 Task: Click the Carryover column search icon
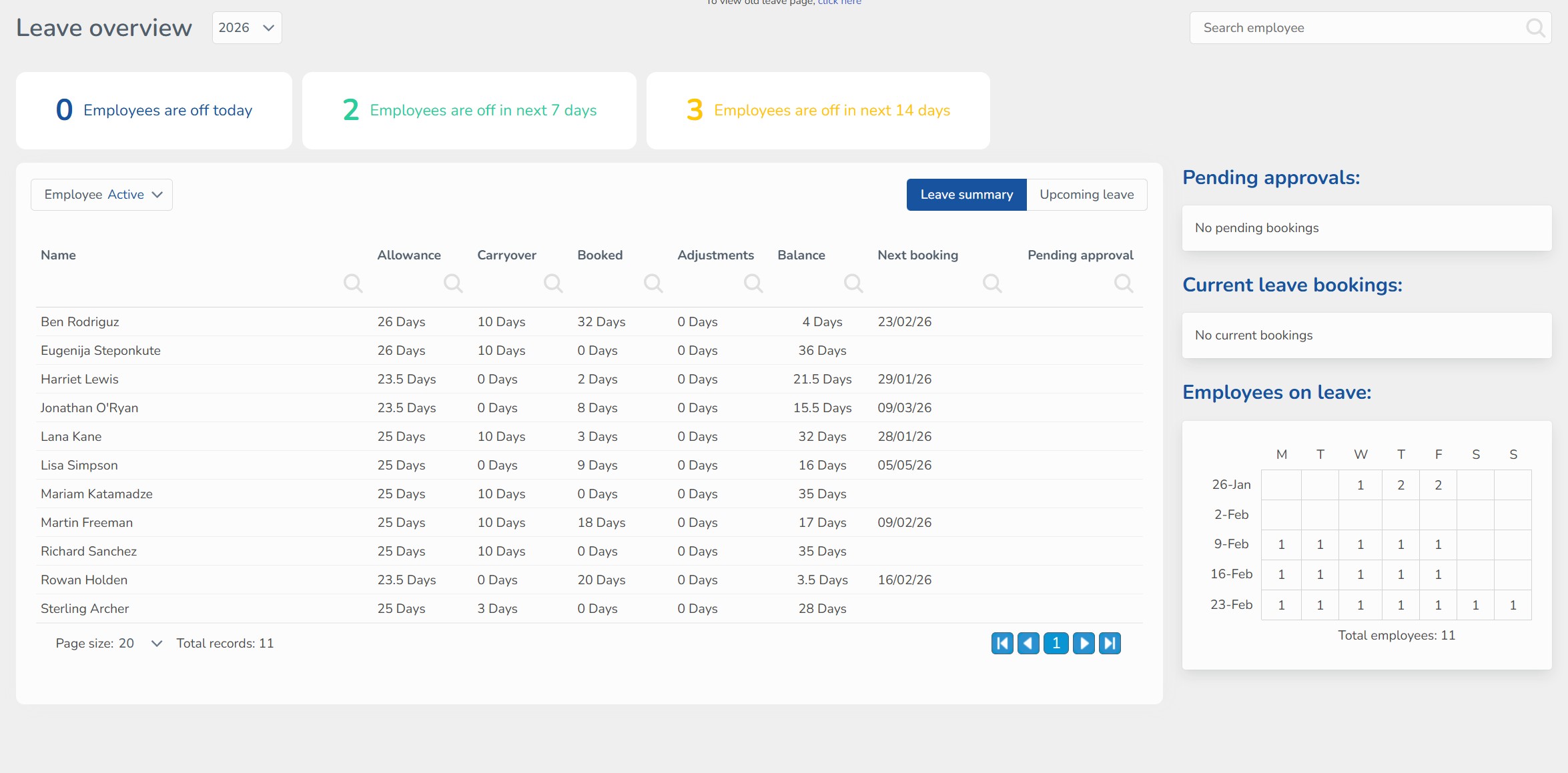click(553, 283)
